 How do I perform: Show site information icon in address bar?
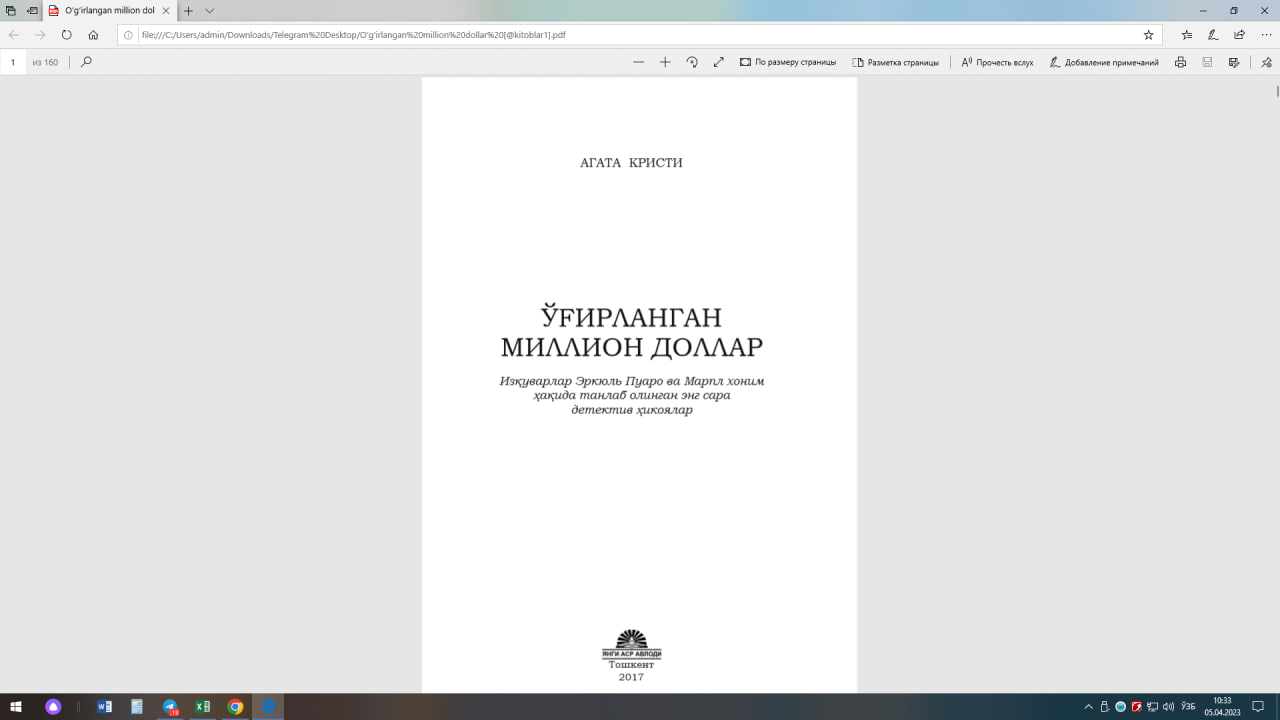point(128,34)
